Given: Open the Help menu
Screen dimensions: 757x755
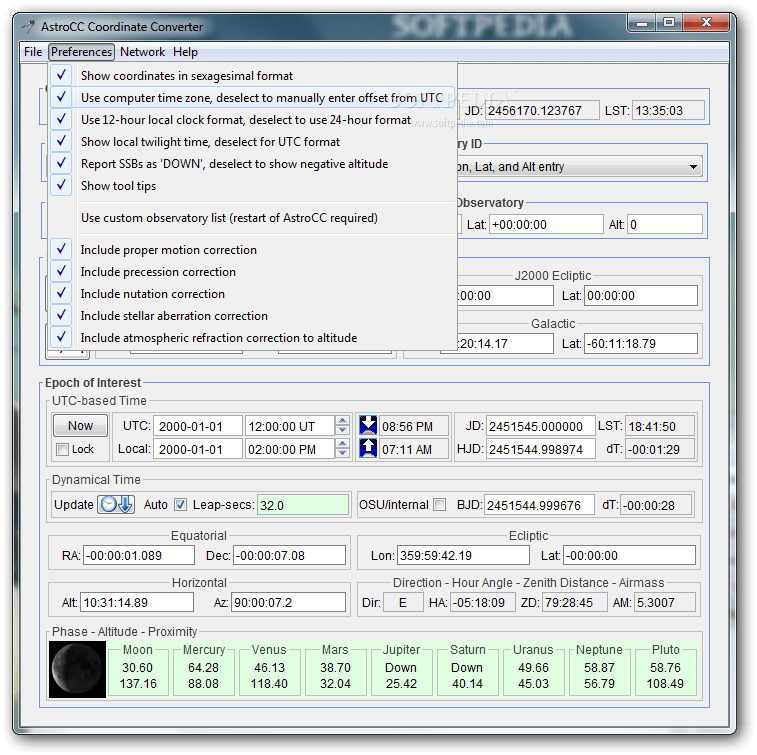Looking at the screenshot, I should [185, 52].
